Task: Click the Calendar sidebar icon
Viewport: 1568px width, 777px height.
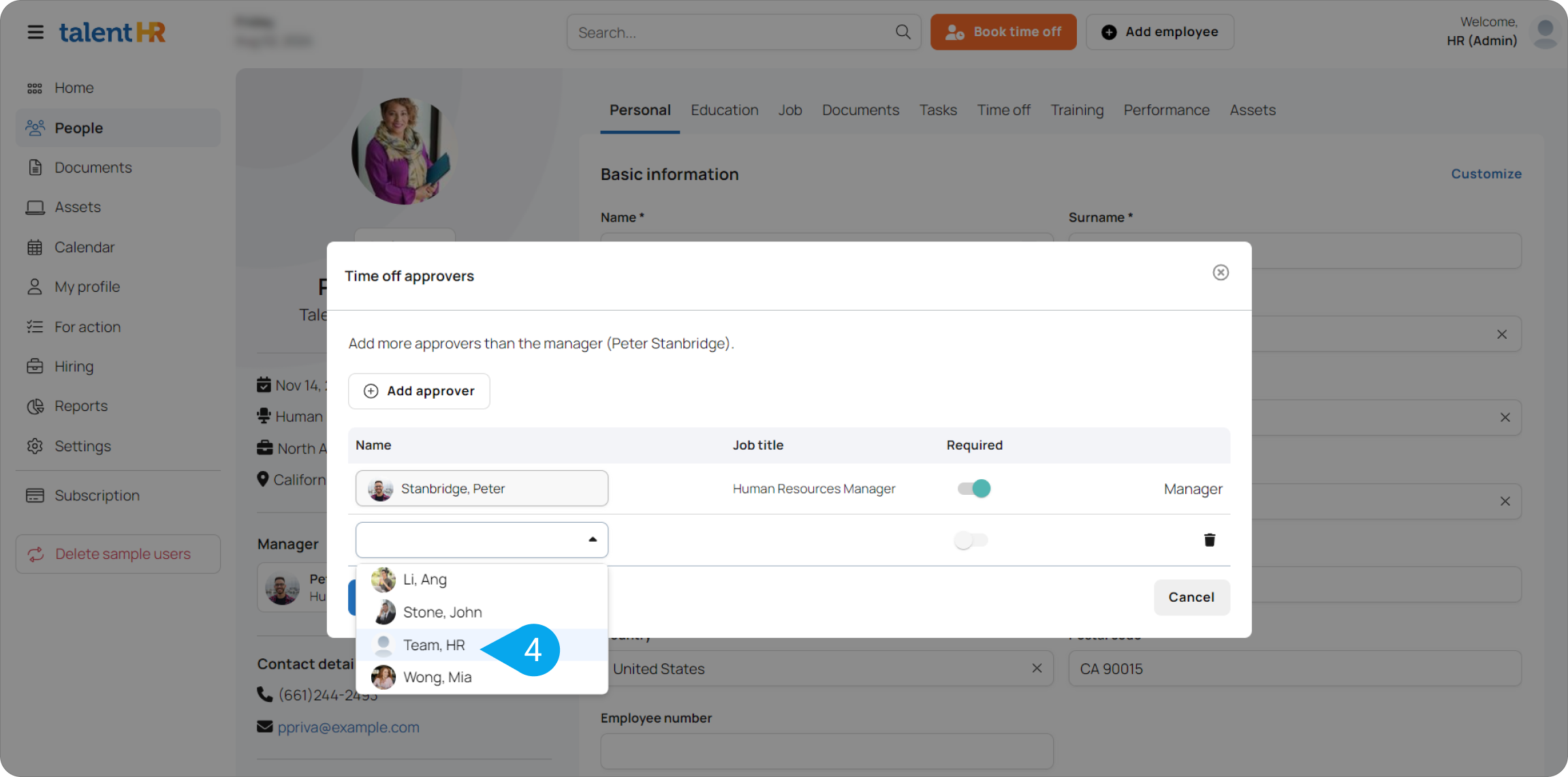Action: click(35, 247)
